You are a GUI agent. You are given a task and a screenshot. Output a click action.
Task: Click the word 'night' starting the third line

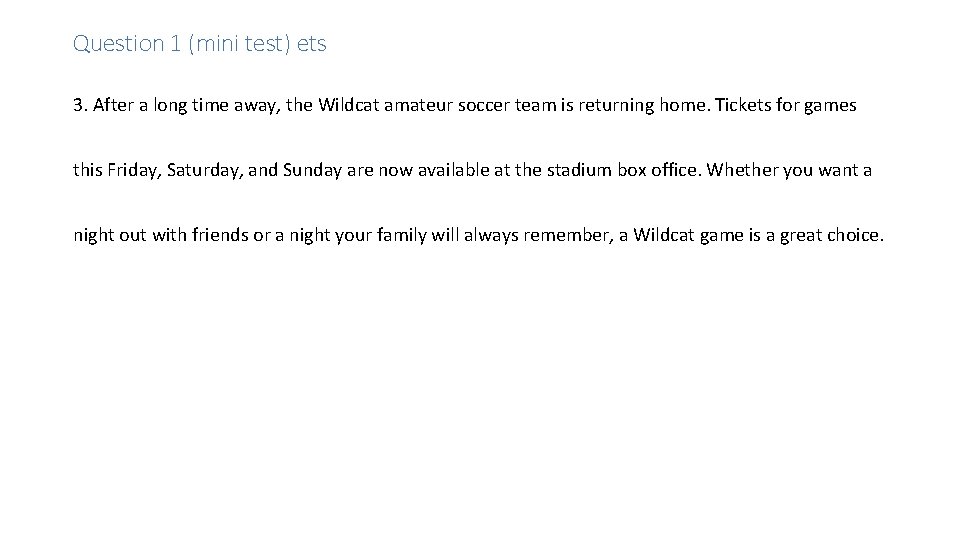point(93,236)
